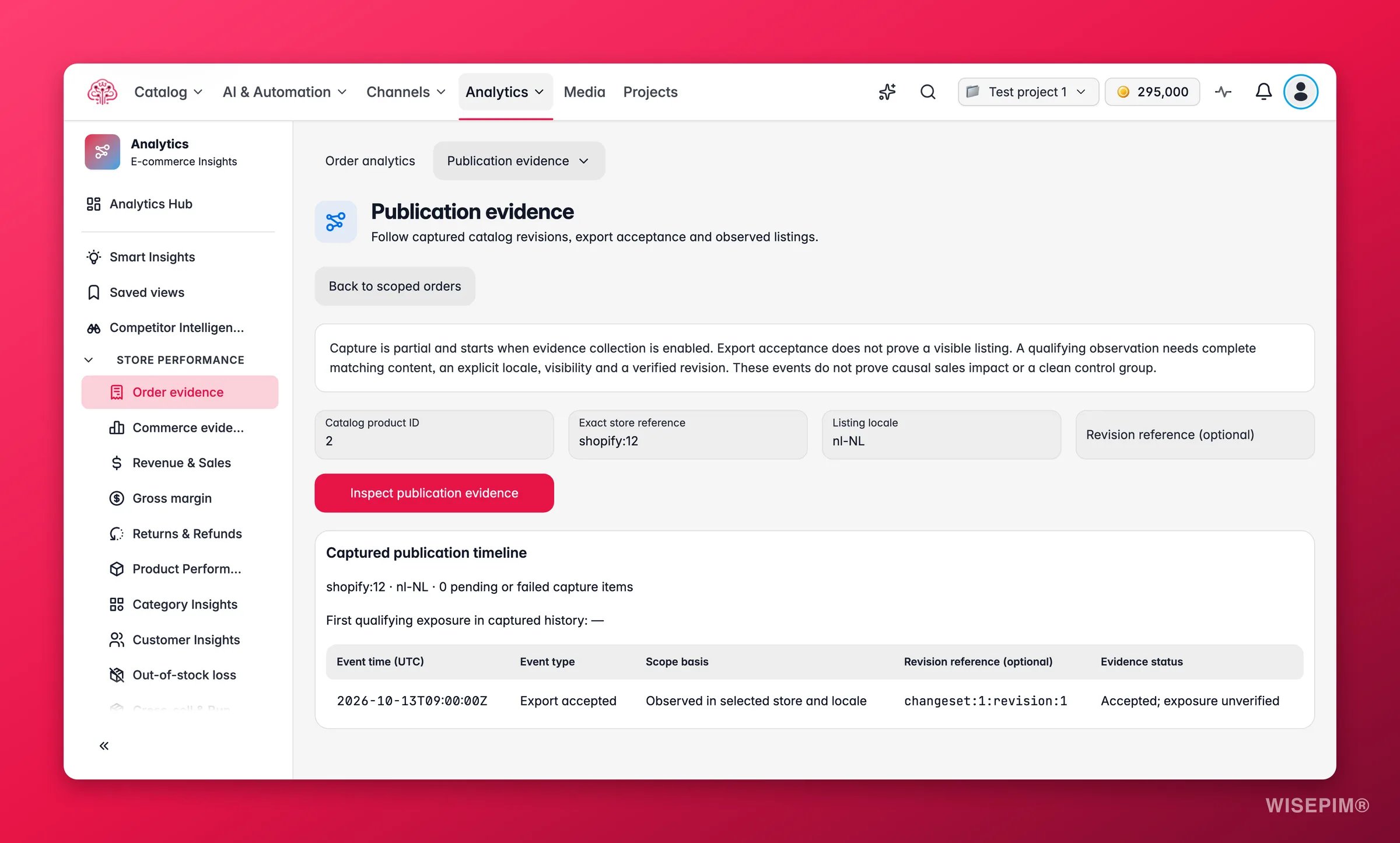The height and width of the screenshot is (843, 1400).
Task: Expand the Analytics menu
Action: click(x=505, y=92)
